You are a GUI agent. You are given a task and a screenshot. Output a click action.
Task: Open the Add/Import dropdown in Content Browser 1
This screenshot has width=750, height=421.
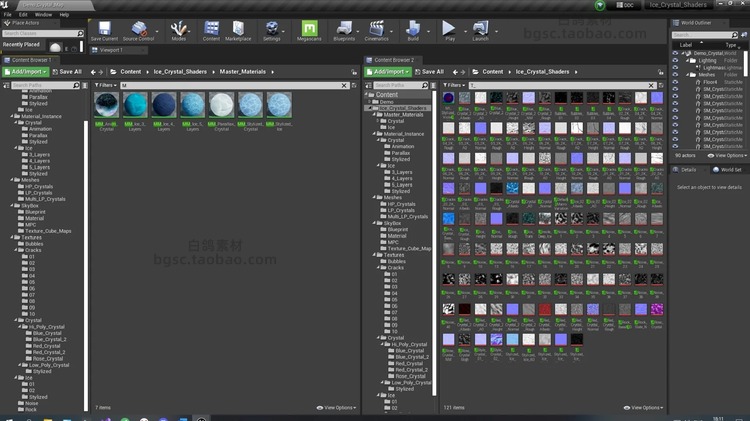coord(26,72)
